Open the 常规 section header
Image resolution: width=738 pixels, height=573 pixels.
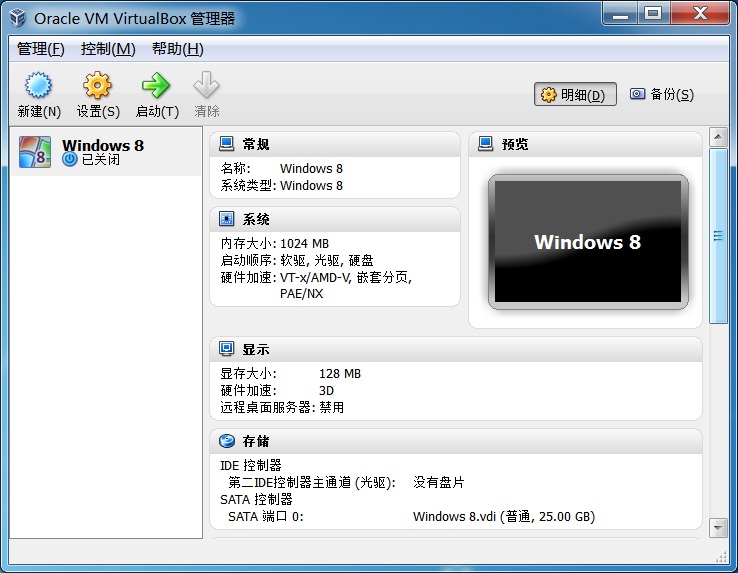(335, 144)
